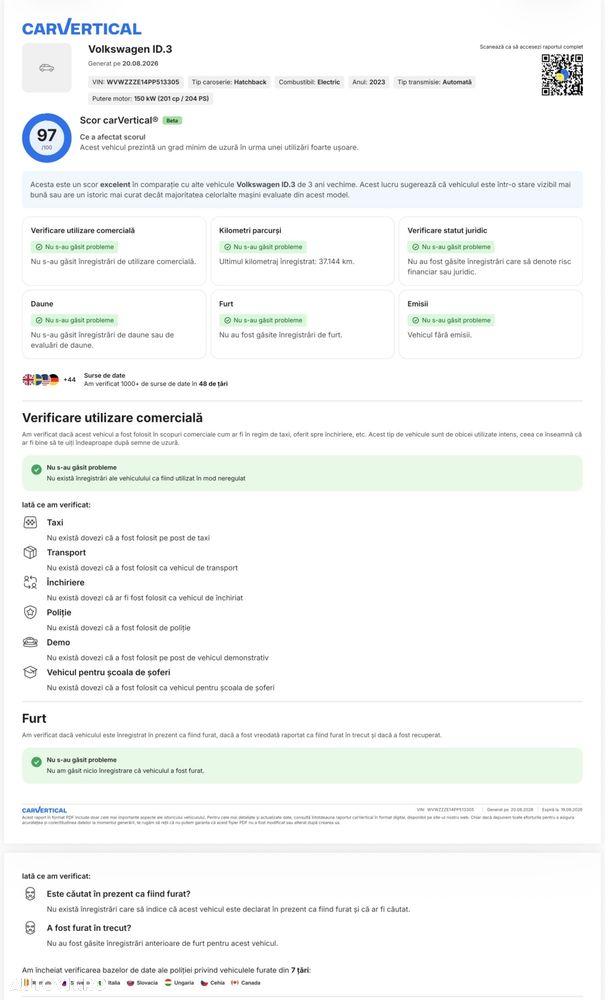Click the 97 score circle

click(x=47, y=138)
